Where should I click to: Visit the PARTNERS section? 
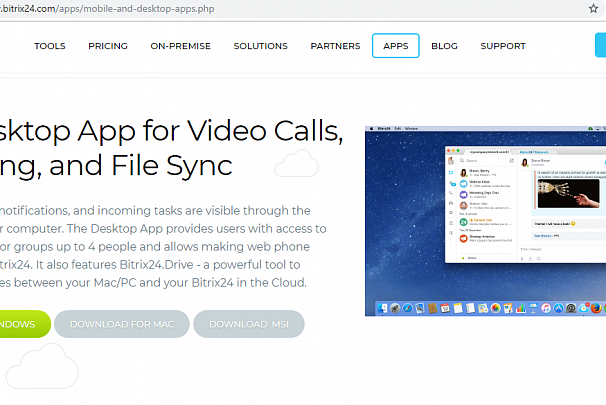coord(335,46)
